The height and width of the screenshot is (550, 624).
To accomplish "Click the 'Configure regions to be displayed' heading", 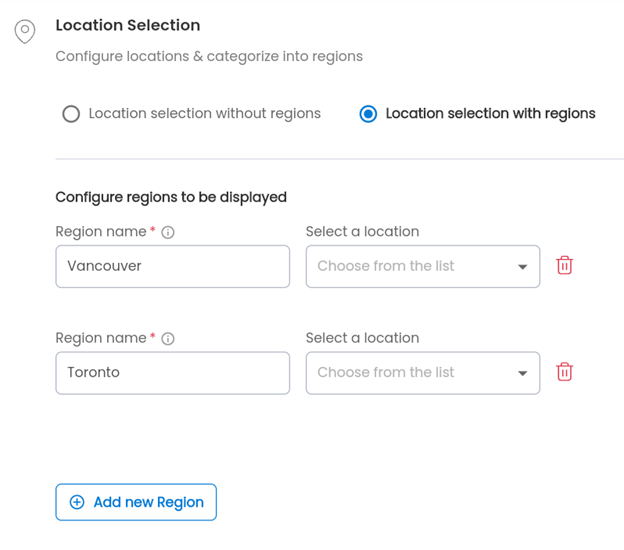I will [171, 197].
